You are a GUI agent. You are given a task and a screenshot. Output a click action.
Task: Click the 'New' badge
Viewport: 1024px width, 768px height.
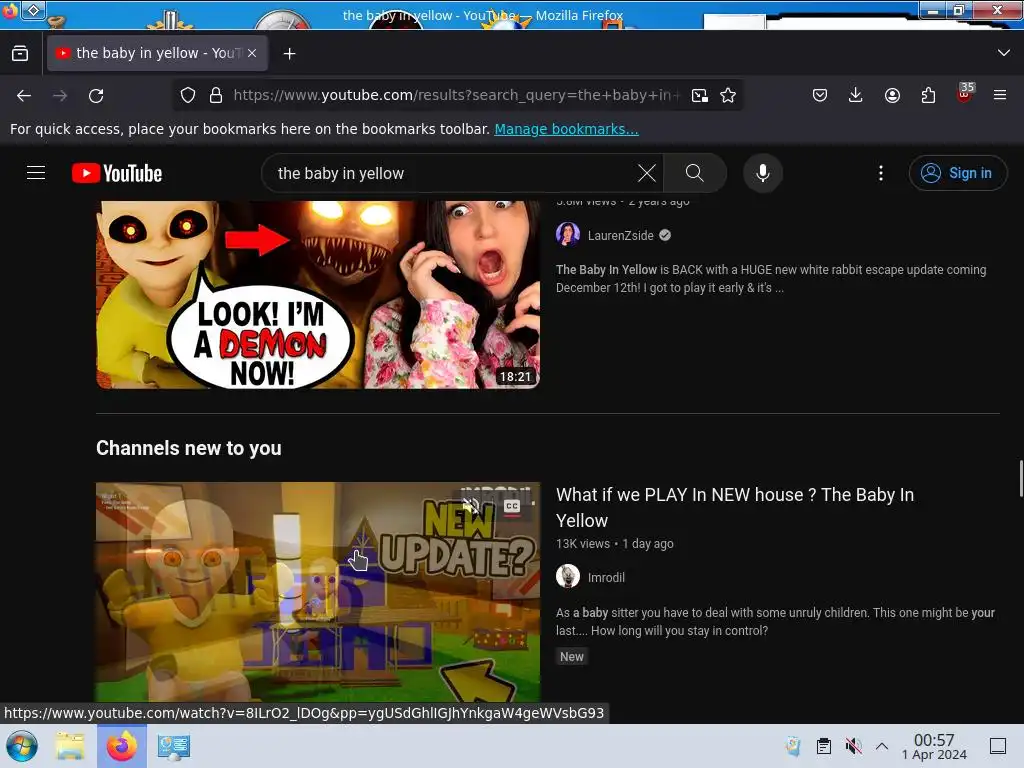(571, 657)
